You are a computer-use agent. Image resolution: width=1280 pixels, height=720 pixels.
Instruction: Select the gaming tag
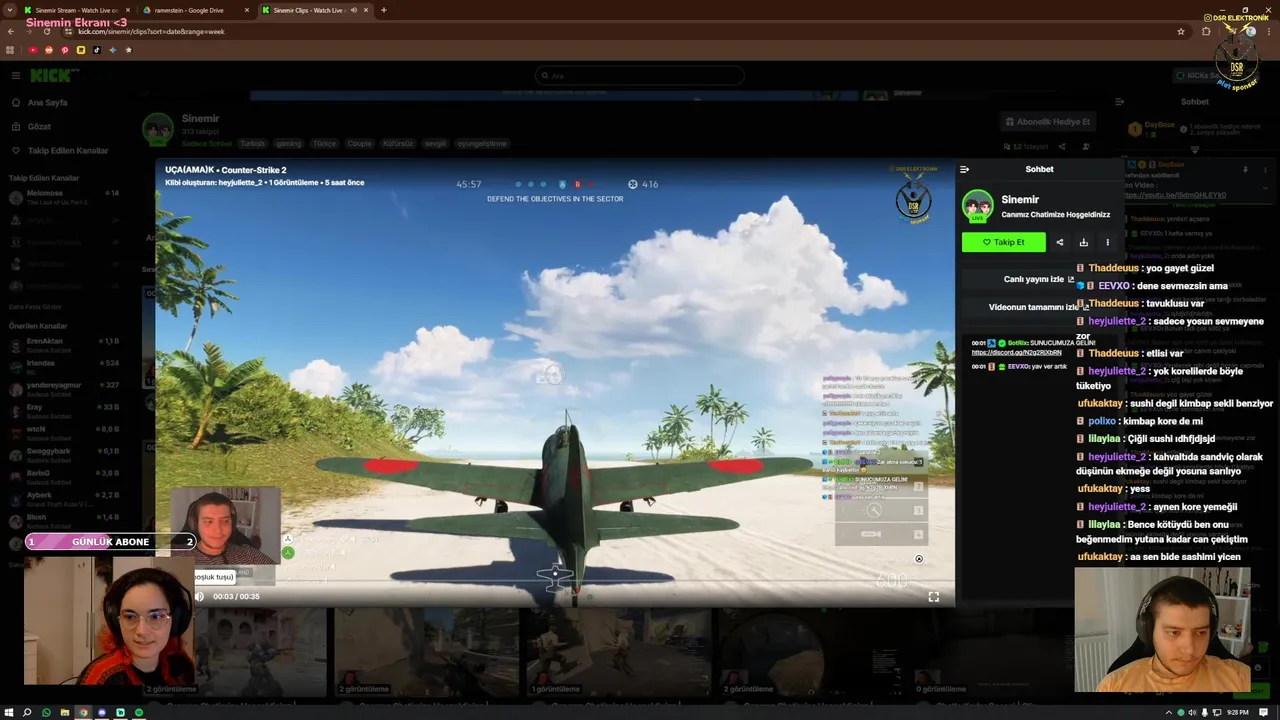[x=289, y=143]
